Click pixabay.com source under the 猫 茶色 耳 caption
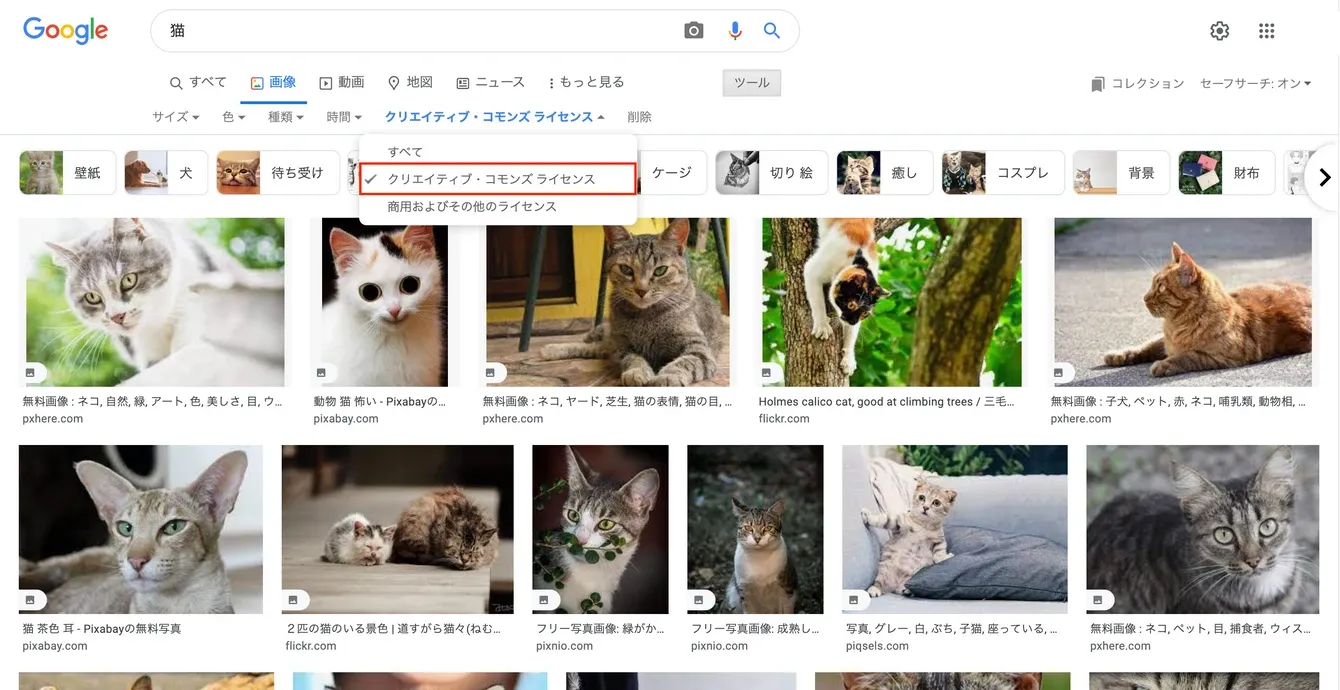This screenshot has width=1340, height=690. 55,646
